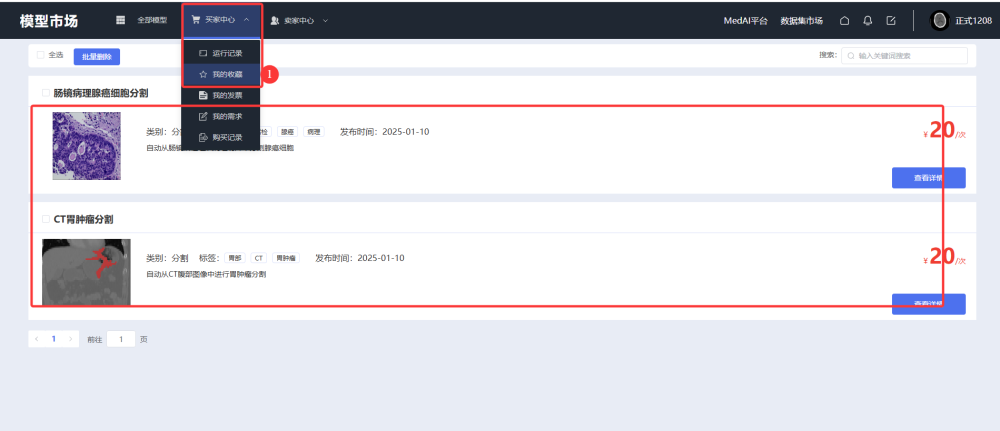This screenshot has width=1000, height=431.
Task: Open 数据集市场 link
Action: tap(802, 20)
